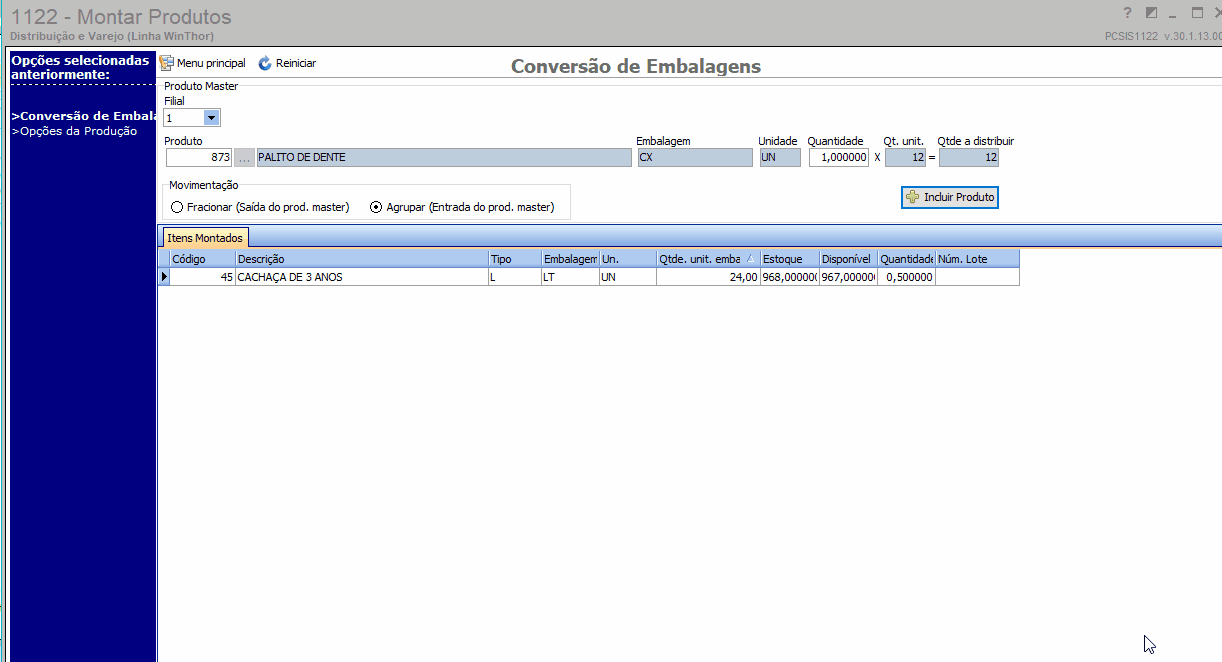Open Menu principal from toolbar
Screen dimensions: 1222x662
click(x=203, y=63)
